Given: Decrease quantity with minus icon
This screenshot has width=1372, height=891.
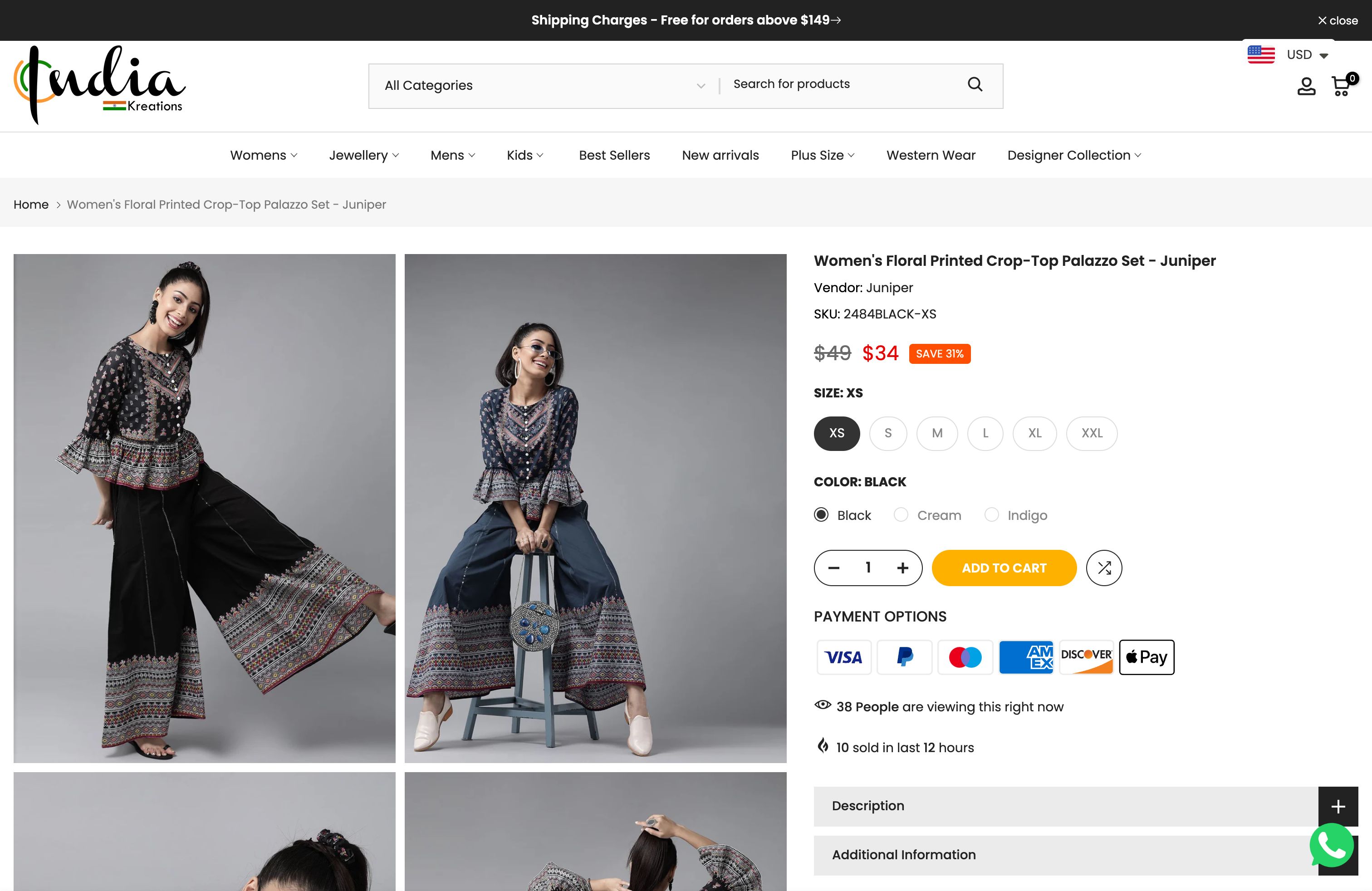Looking at the screenshot, I should click(833, 568).
